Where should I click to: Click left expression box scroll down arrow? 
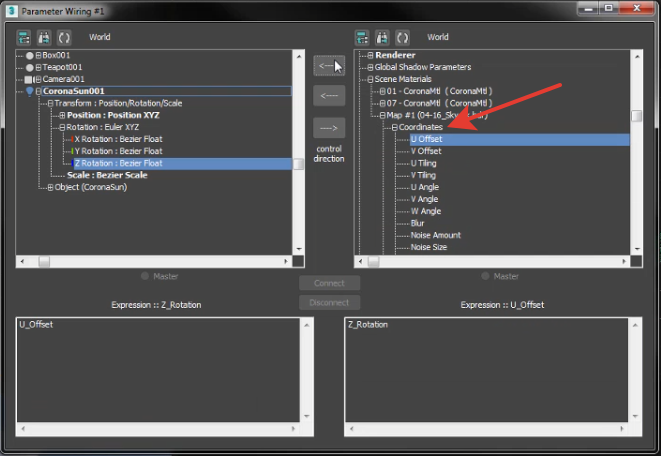(x=307, y=416)
